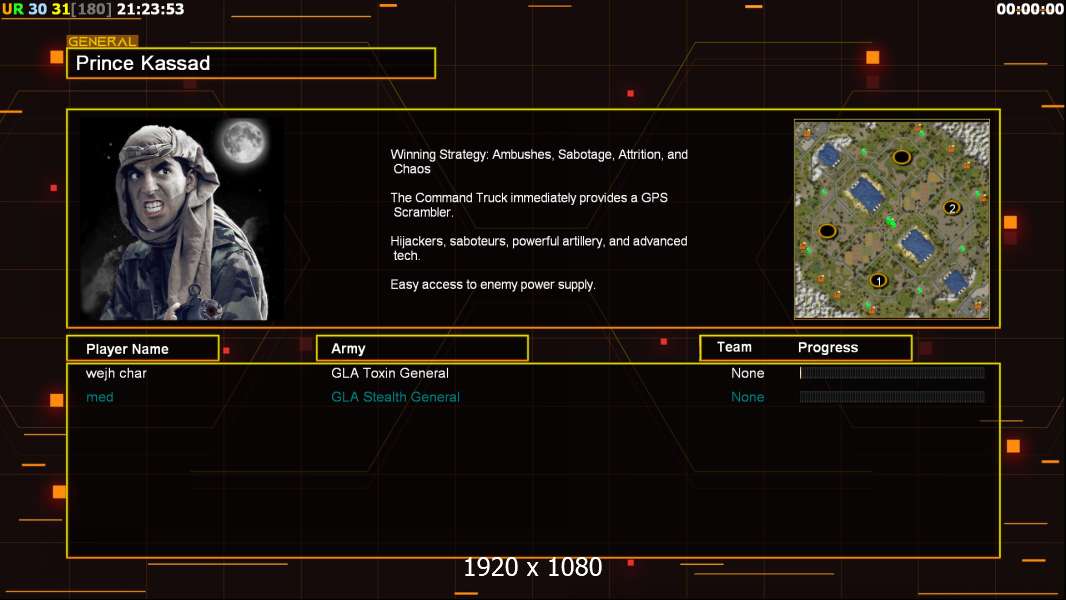The height and width of the screenshot is (600, 1066).
Task: Click the Team column label
Action: click(x=734, y=347)
